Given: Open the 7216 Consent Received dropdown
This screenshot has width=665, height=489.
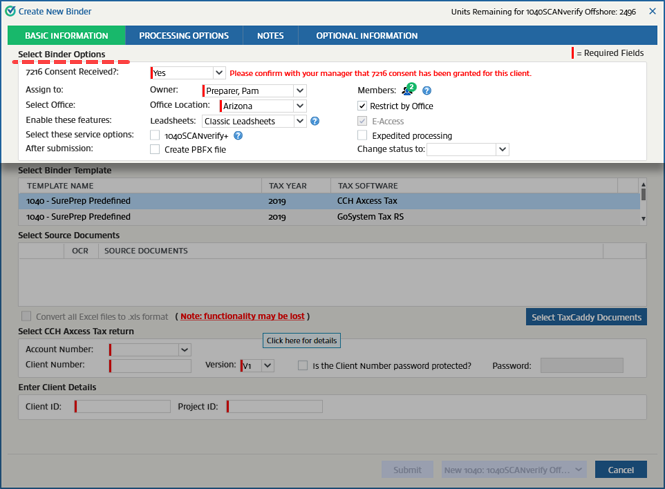Looking at the screenshot, I should click(219, 73).
